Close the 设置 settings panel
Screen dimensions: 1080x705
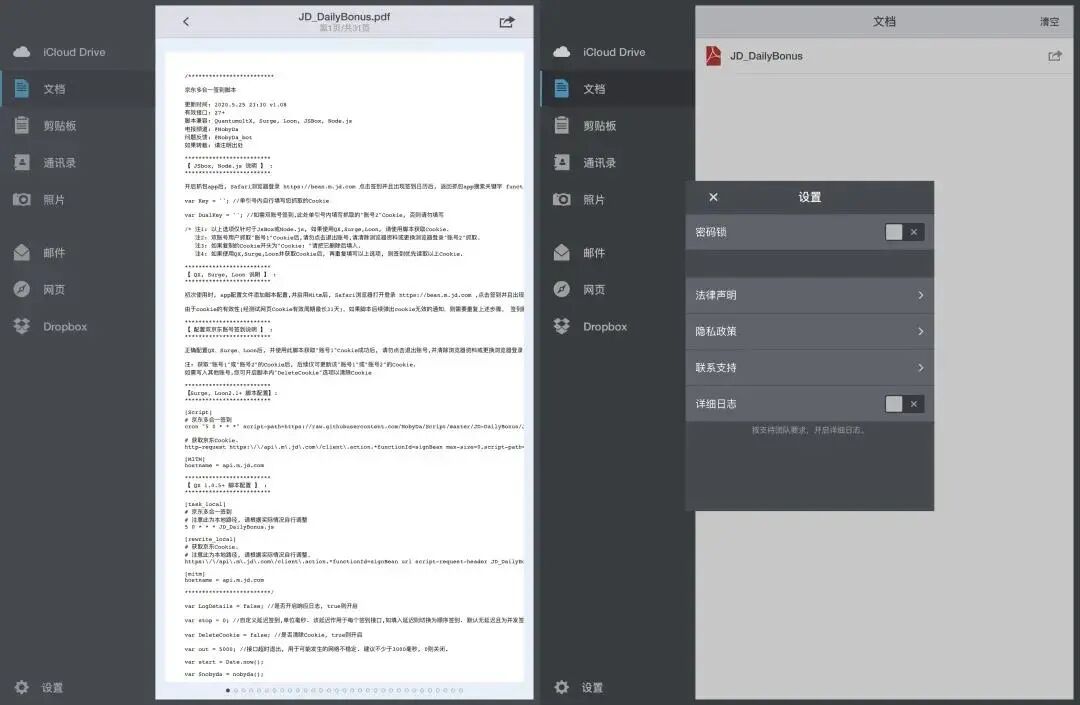point(714,197)
